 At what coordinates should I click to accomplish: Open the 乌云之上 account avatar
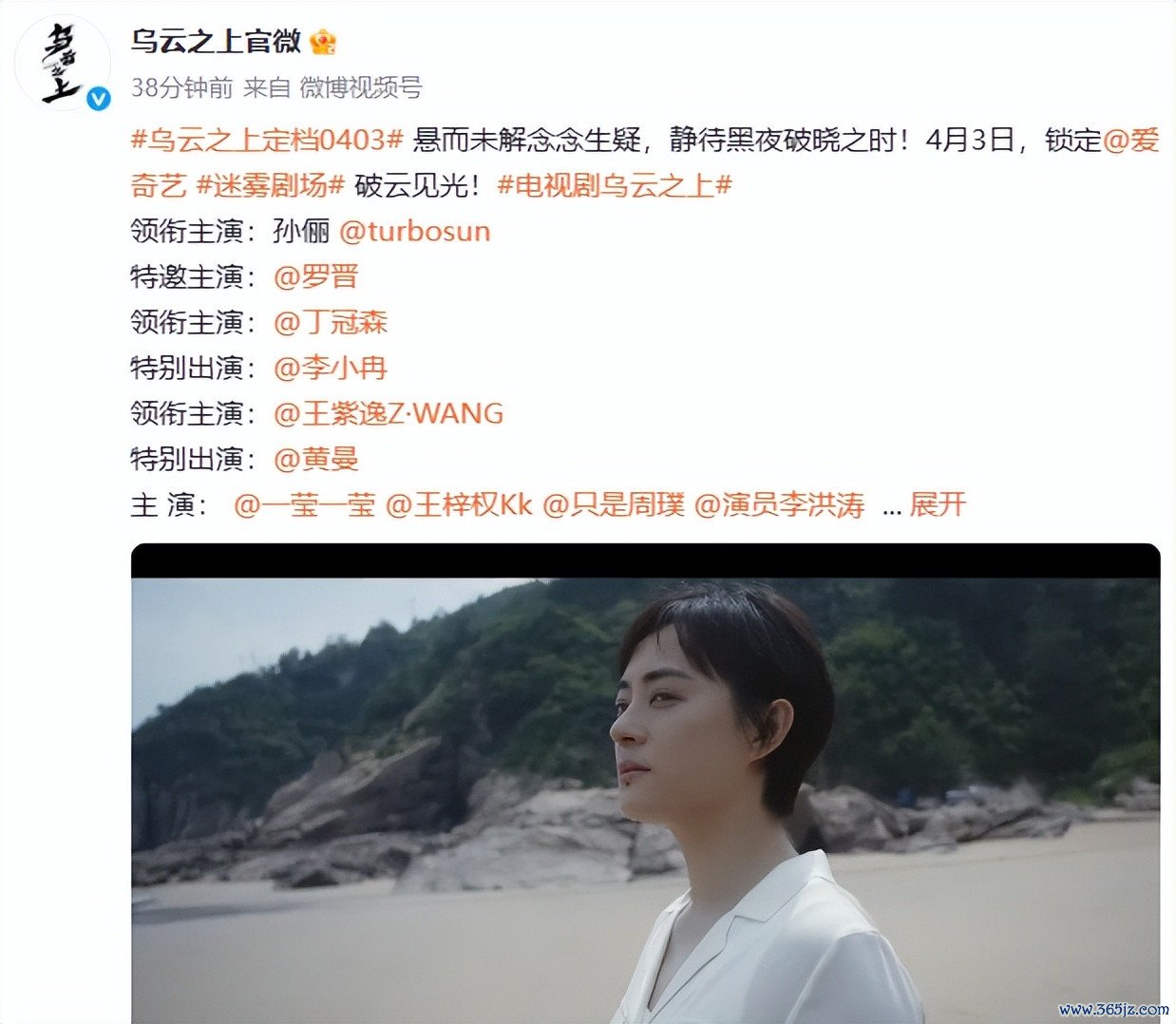click(63, 63)
